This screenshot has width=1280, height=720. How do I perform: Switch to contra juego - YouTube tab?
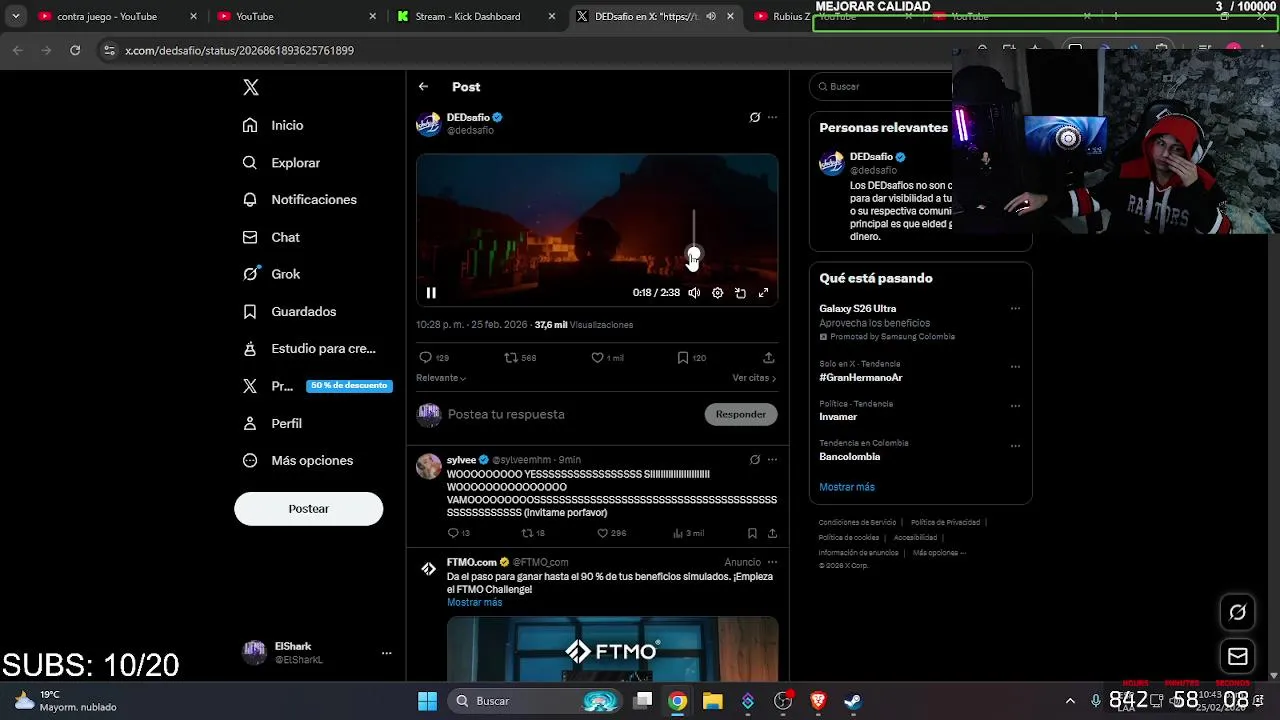tap(117, 16)
